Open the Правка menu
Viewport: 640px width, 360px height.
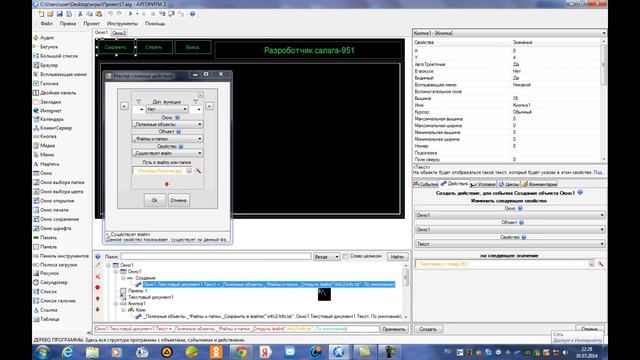(x=68, y=24)
